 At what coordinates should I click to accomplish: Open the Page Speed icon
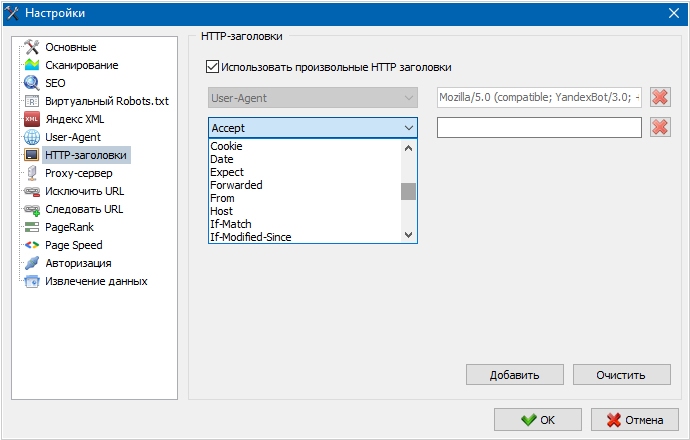point(32,245)
